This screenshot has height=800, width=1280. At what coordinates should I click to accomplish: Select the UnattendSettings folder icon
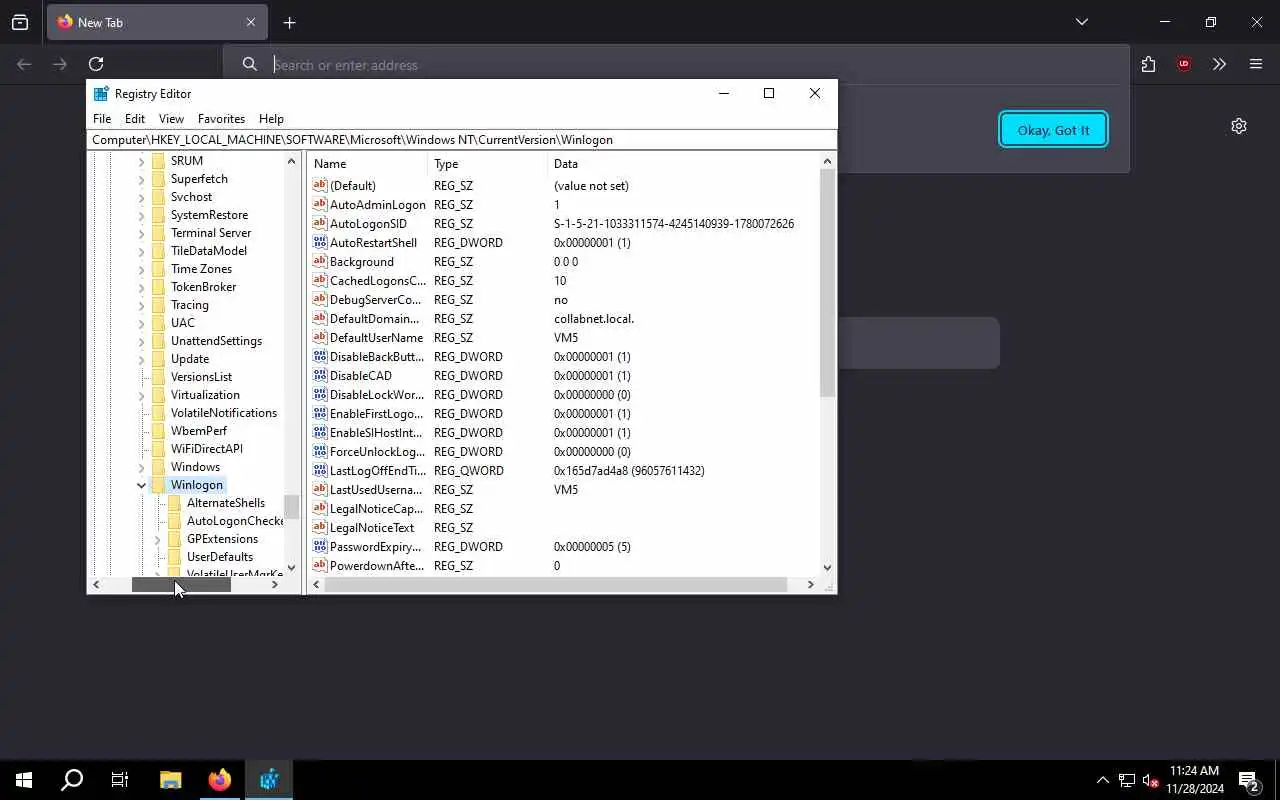[158, 341]
